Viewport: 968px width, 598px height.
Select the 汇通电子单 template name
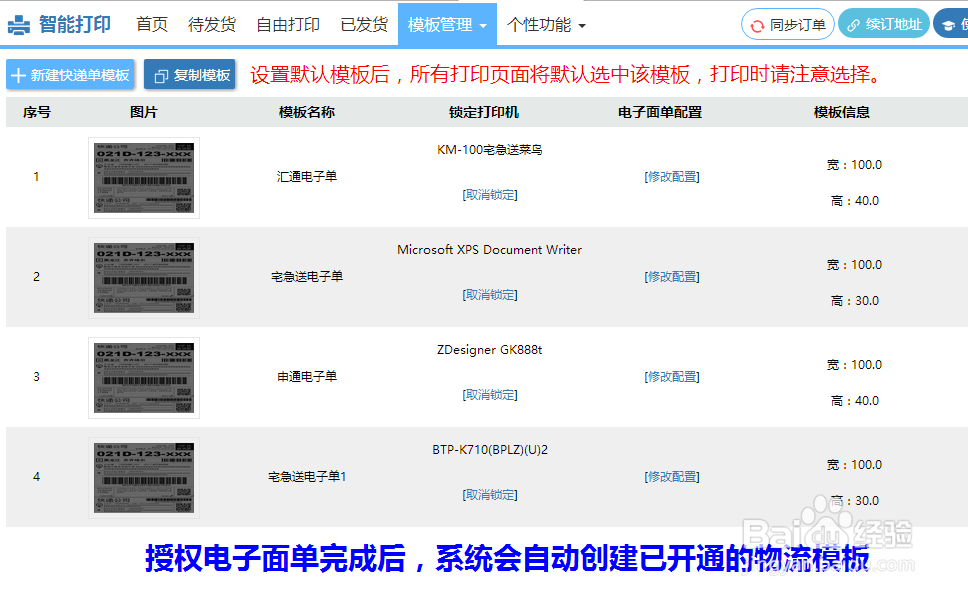[x=307, y=176]
